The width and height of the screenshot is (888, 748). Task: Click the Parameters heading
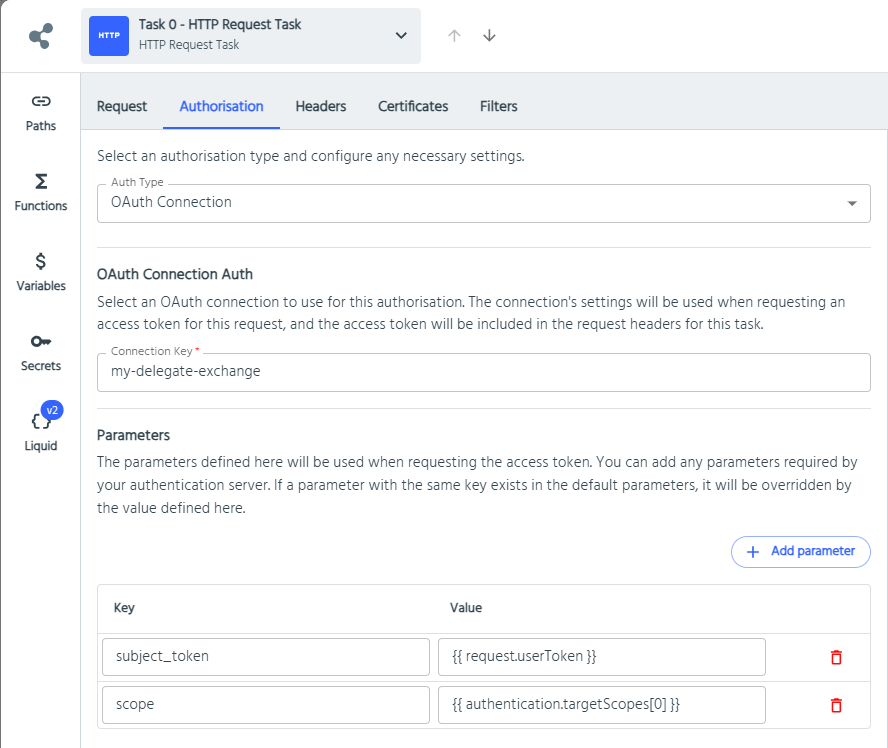point(133,435)
